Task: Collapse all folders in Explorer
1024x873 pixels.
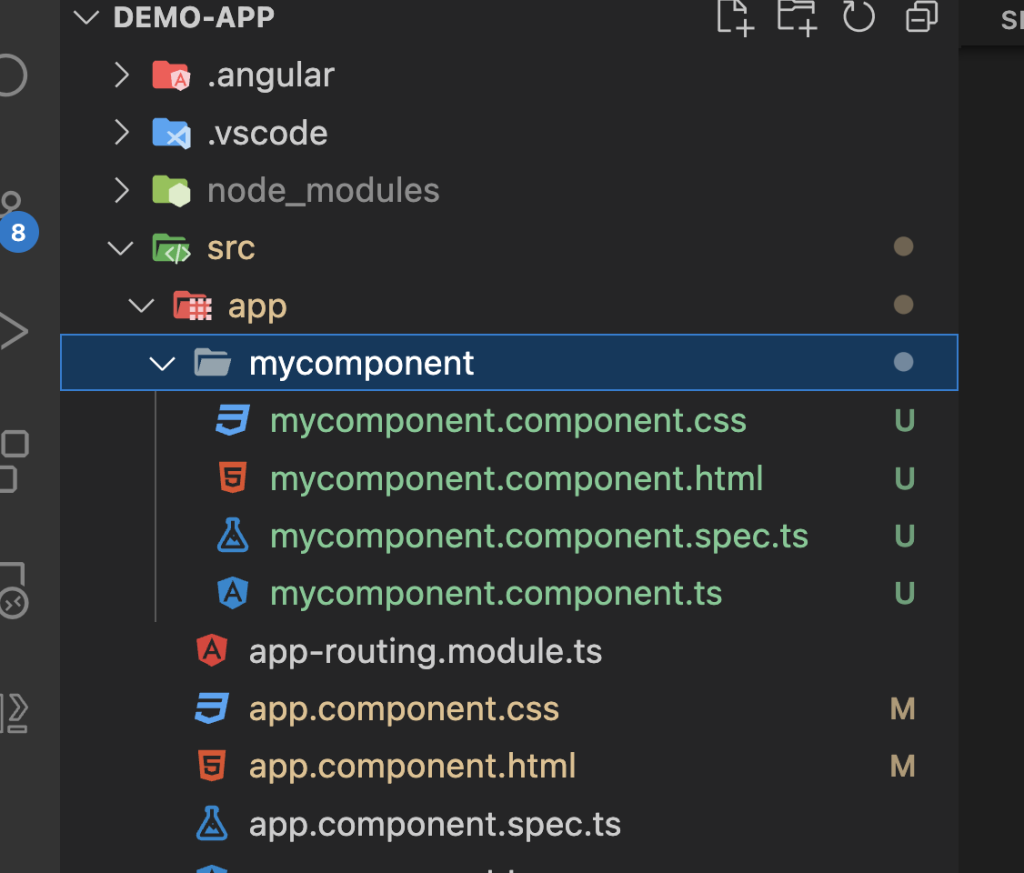Action: click(x=921, y=16)
